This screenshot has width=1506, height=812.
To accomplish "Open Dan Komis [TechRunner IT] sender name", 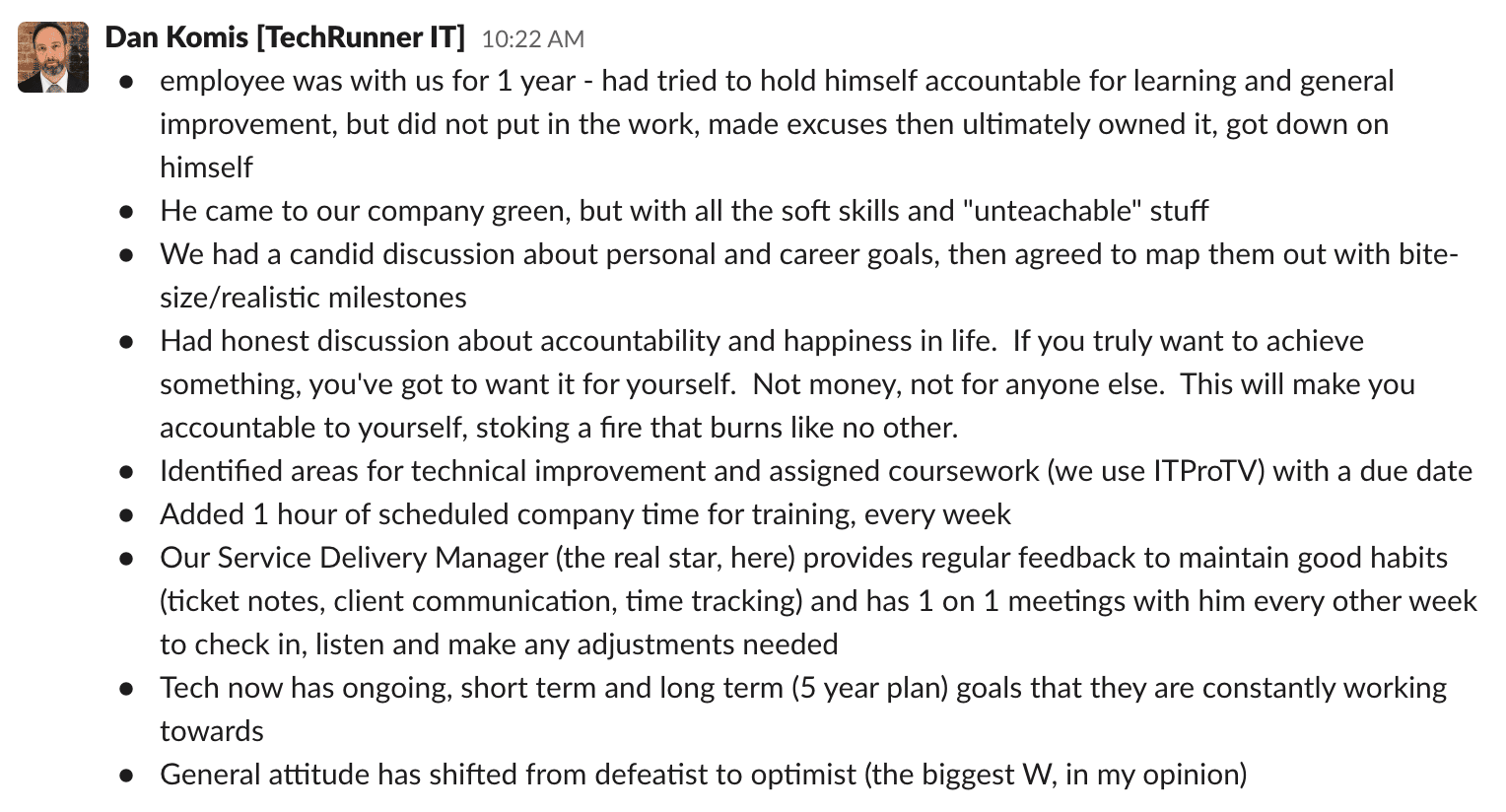I will pyautogui.click(x=285, y=37).
